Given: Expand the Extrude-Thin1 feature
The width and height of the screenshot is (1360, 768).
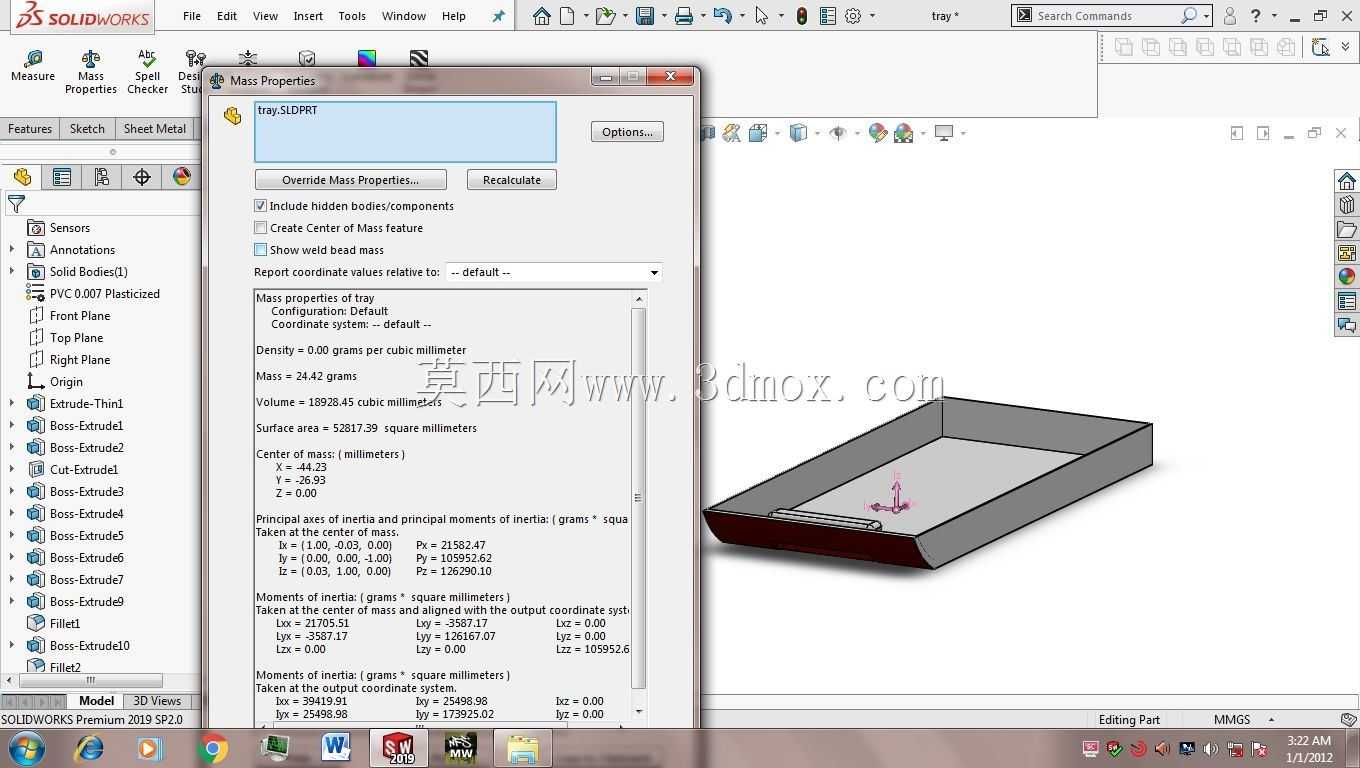Looking at the screenshot, I should 12,404.
